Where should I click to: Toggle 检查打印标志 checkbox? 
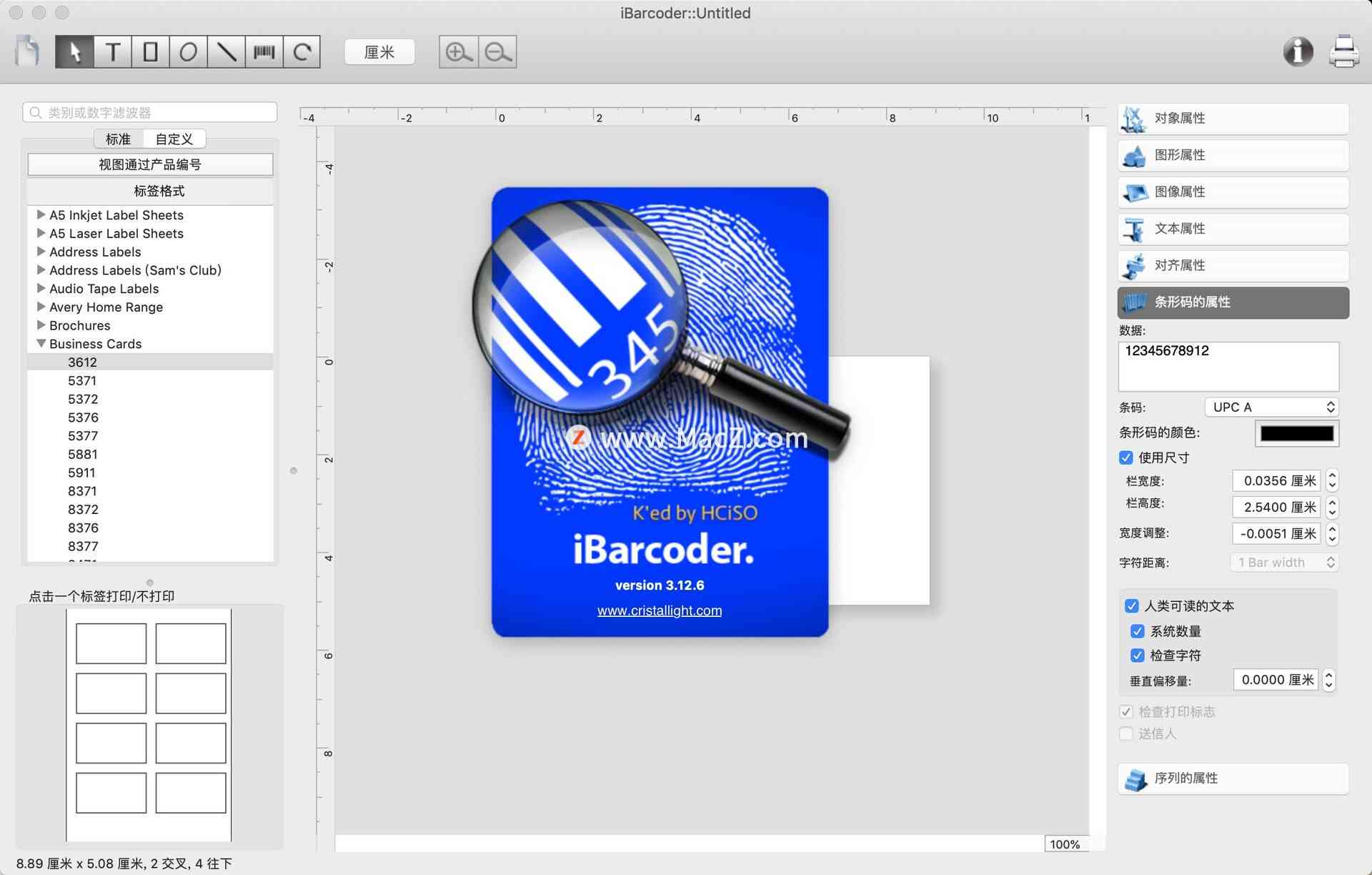click(x=1126, y=712)
